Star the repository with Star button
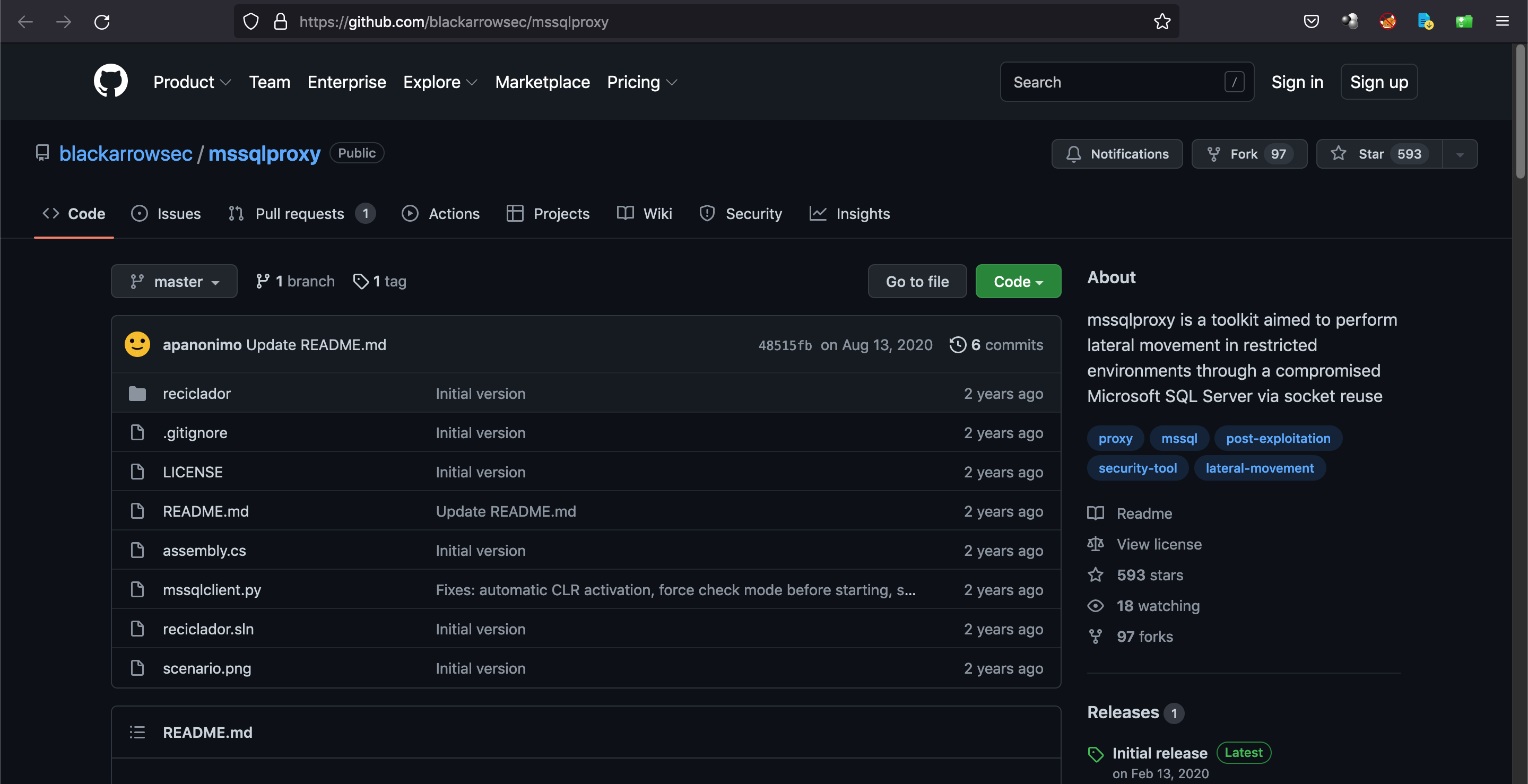 point(1379,154)
